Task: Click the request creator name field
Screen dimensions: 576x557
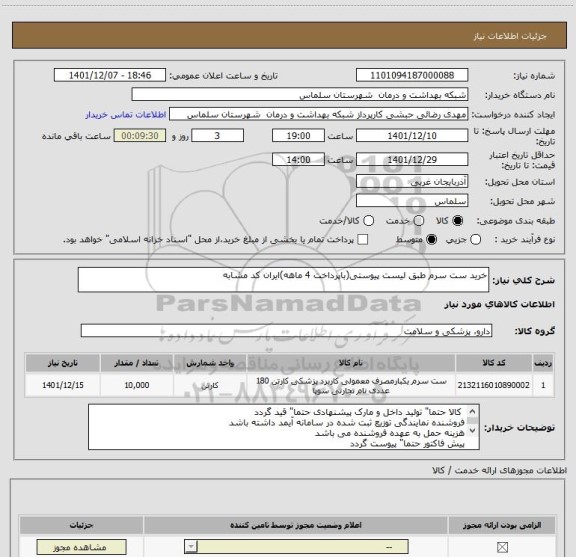Action: (x=318, y=114)
